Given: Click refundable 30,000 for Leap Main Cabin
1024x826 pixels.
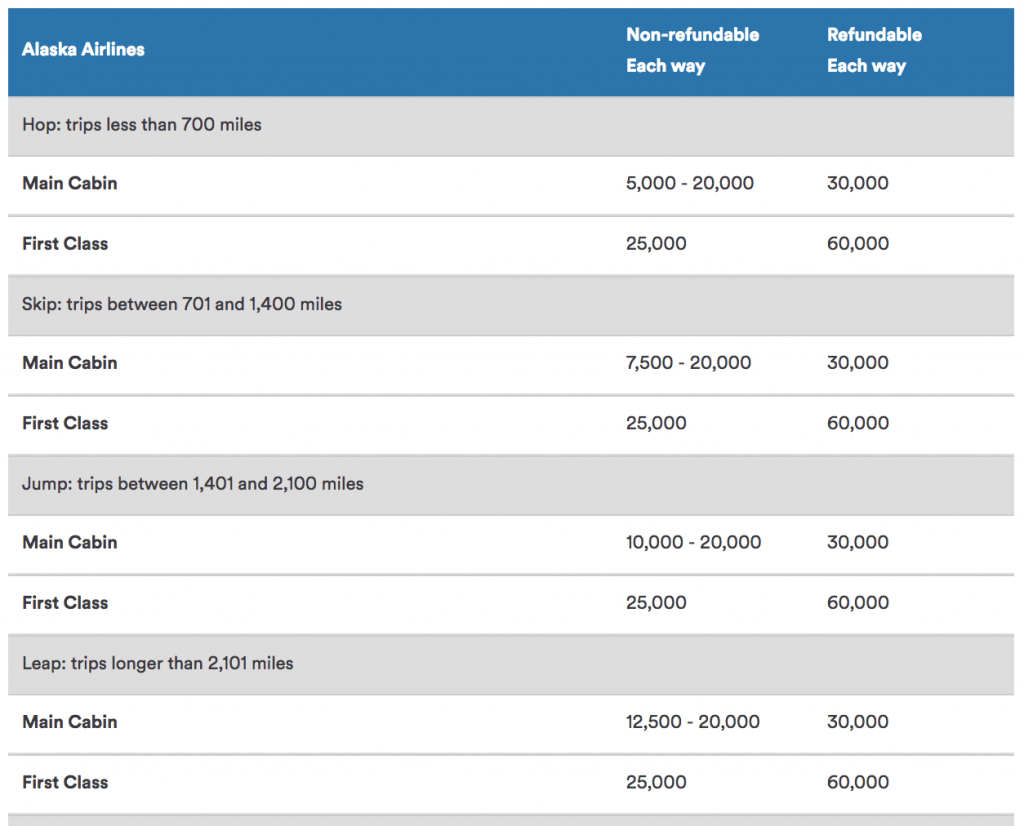Looking at the screenshot, I should coord(857,722).
